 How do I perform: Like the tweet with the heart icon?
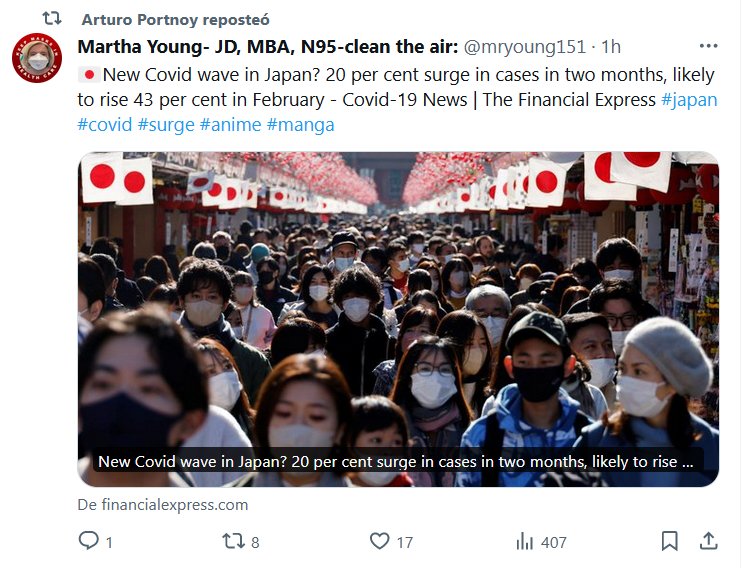coord(379,541)
